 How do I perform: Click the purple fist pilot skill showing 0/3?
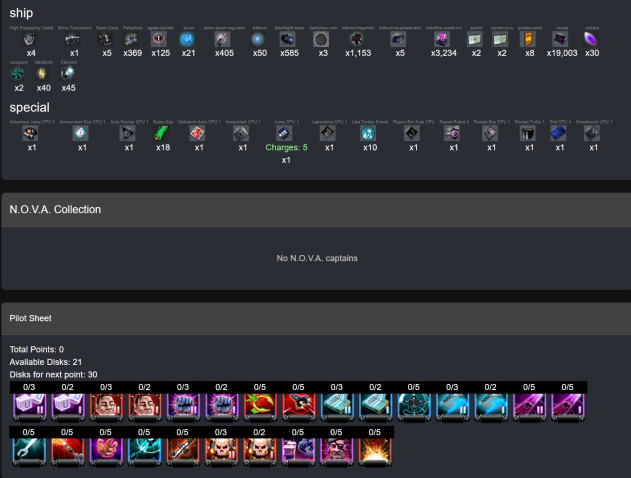tap(183, 407)
